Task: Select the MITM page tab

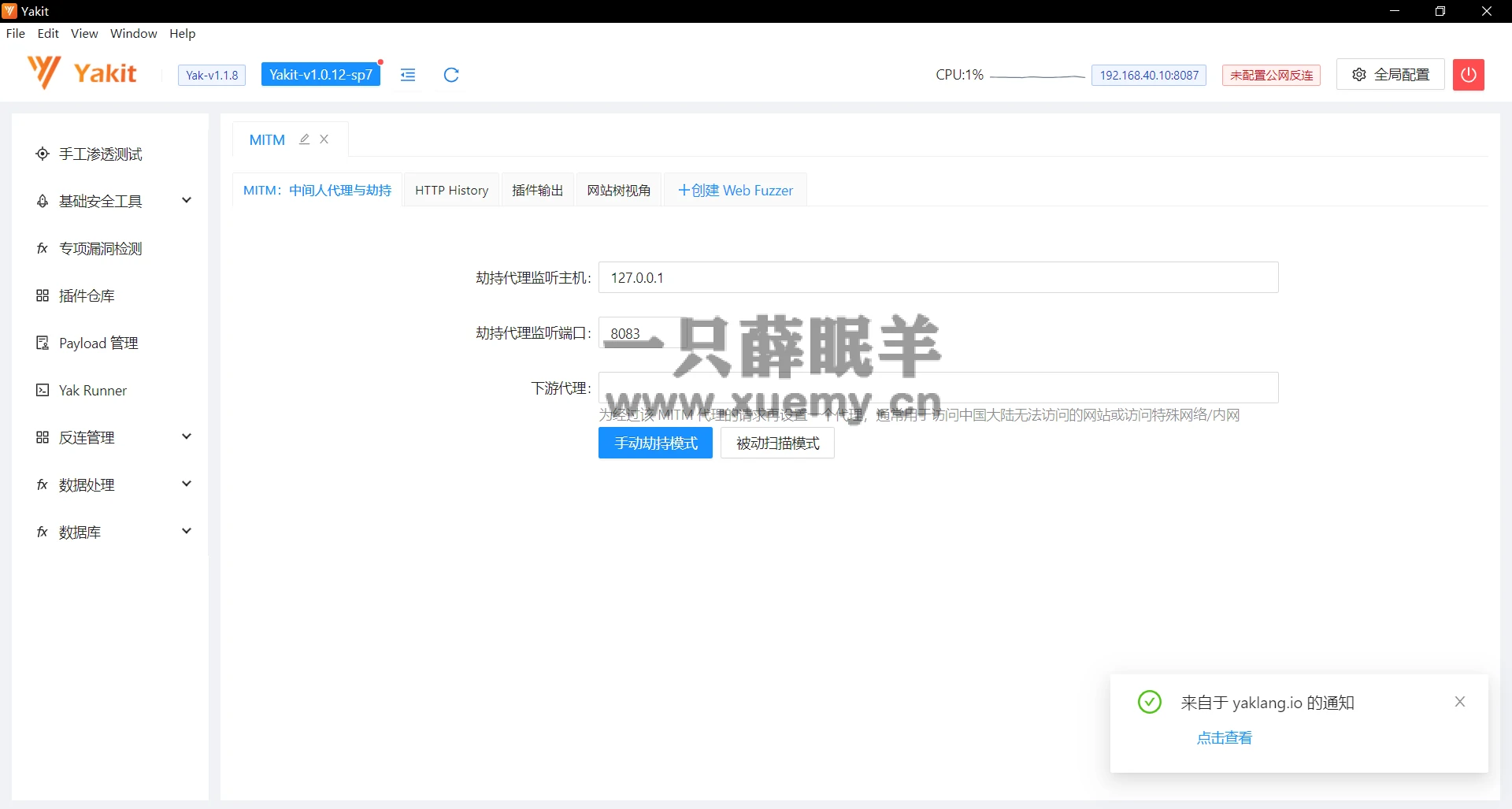Action: pos(267,139)
